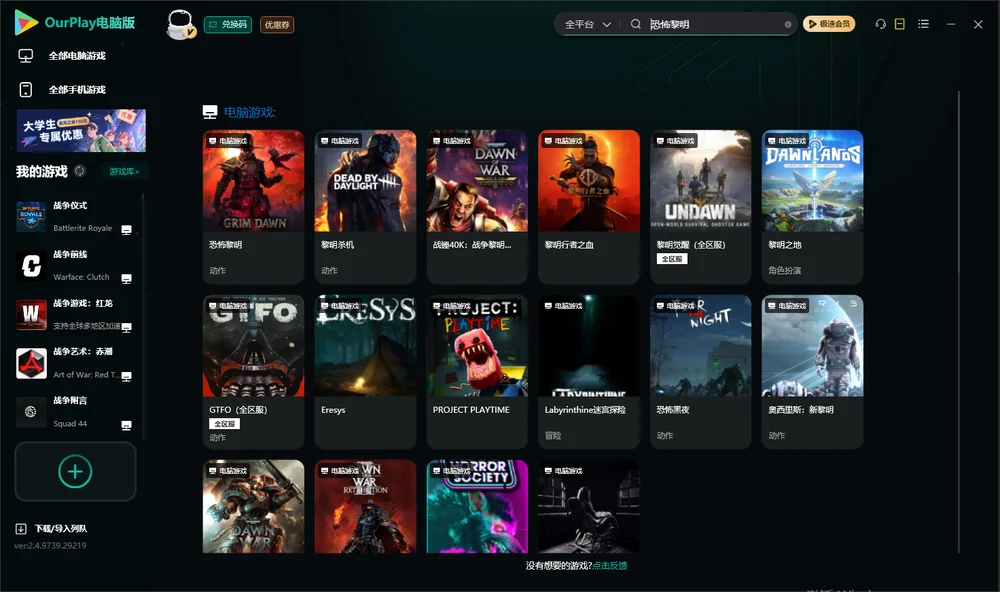1000x592 pixels.
Task: Select 战争附言 Squad 44 in my games
Action: click(x=75, y=412)
